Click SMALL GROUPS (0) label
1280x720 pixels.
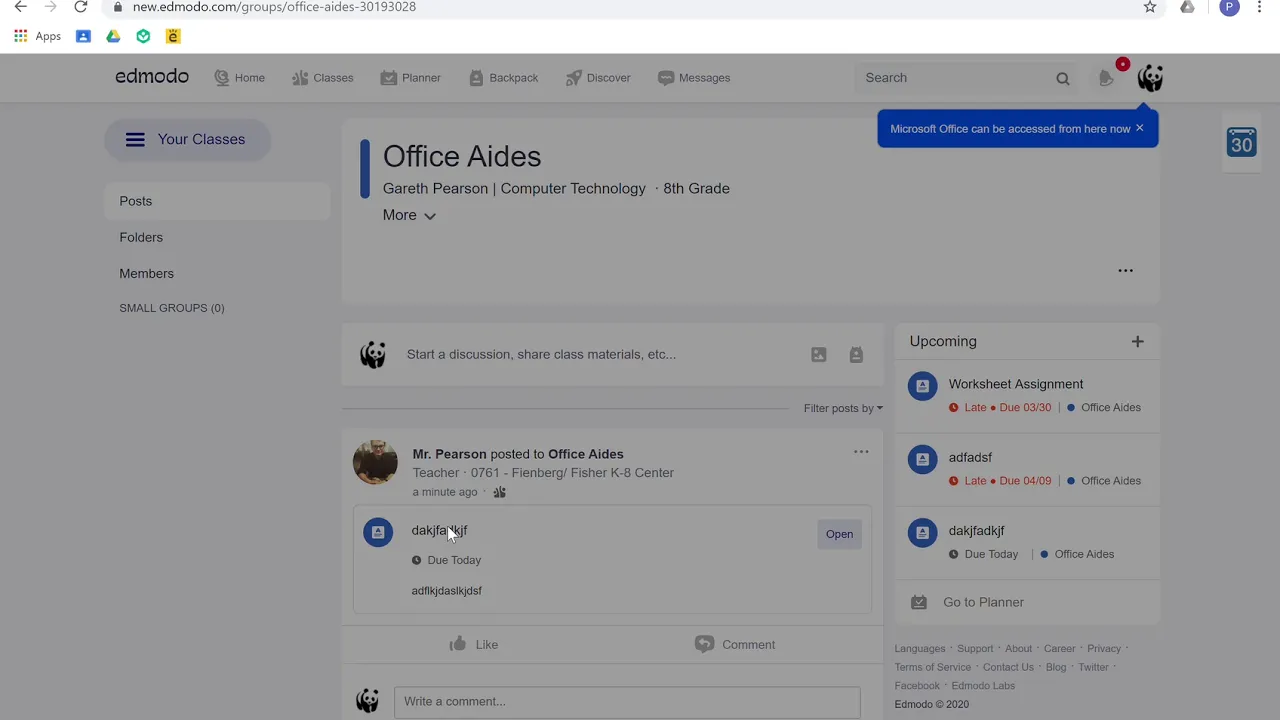pyautogui.click(x=172, y=308)
